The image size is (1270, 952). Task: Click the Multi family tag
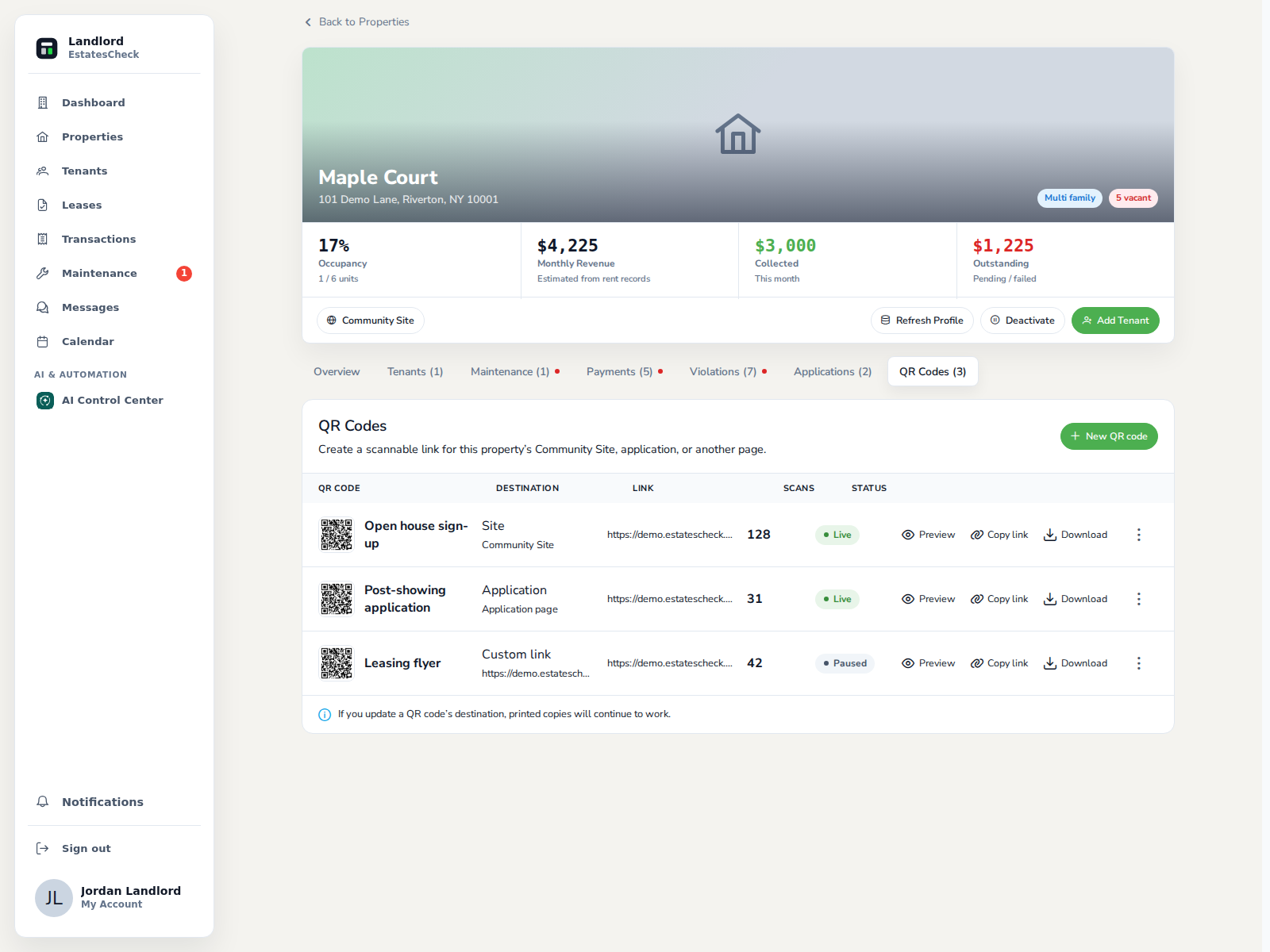click(x=1070, y=198)
